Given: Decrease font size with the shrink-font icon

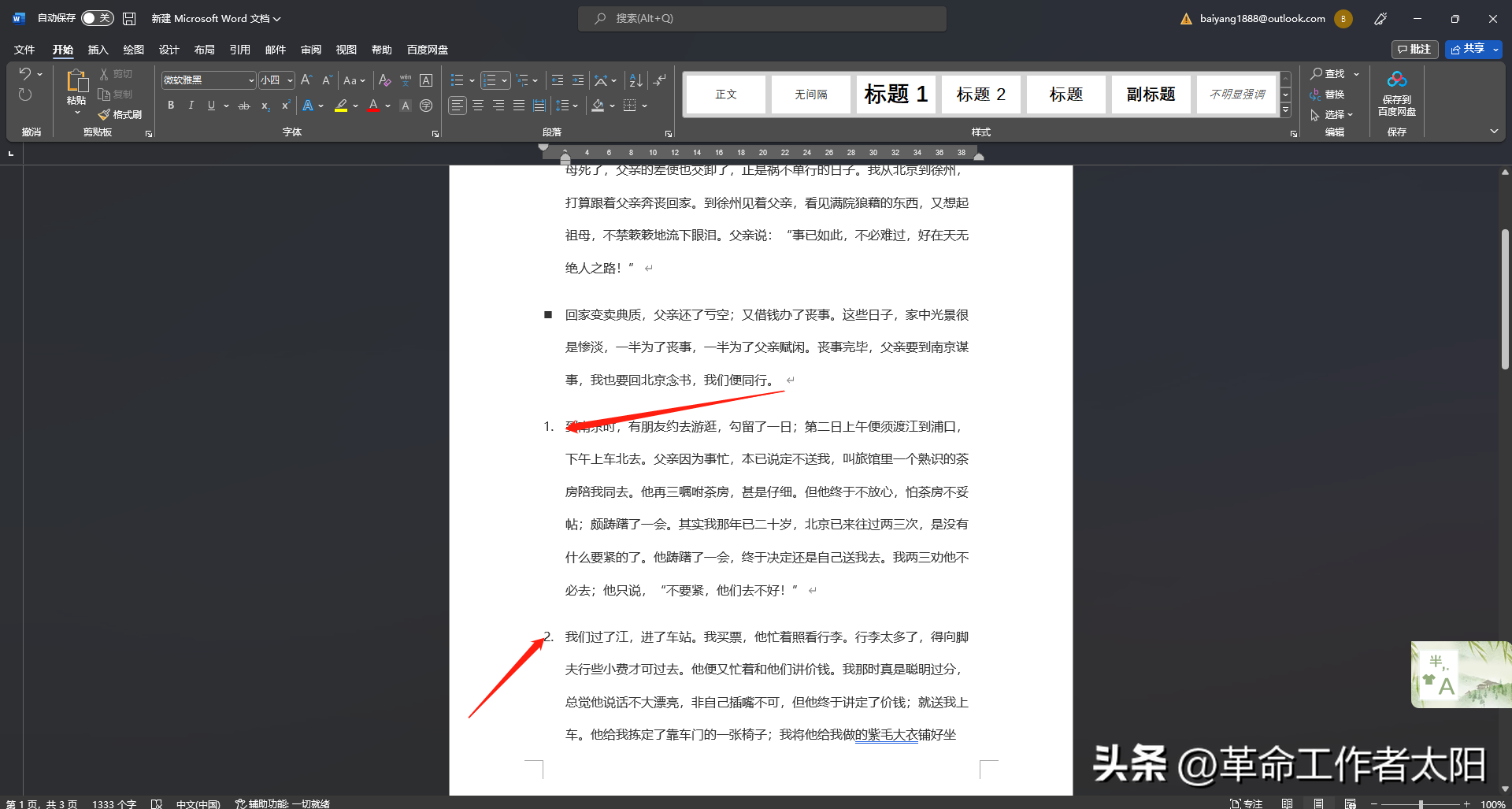Looking at the screenshot, I should click(x=327, y=80).
